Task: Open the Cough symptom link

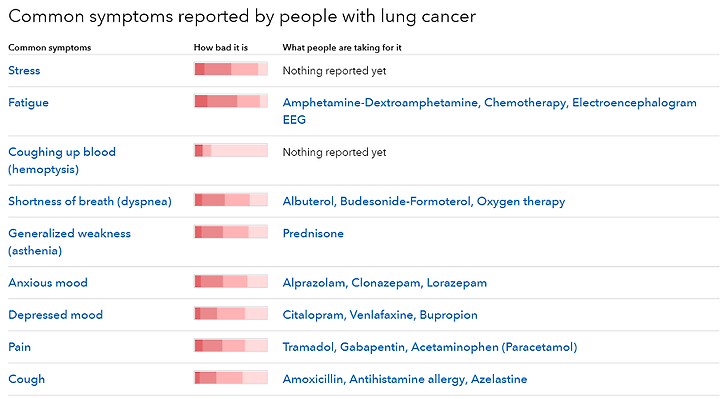Action: [27, 379]
